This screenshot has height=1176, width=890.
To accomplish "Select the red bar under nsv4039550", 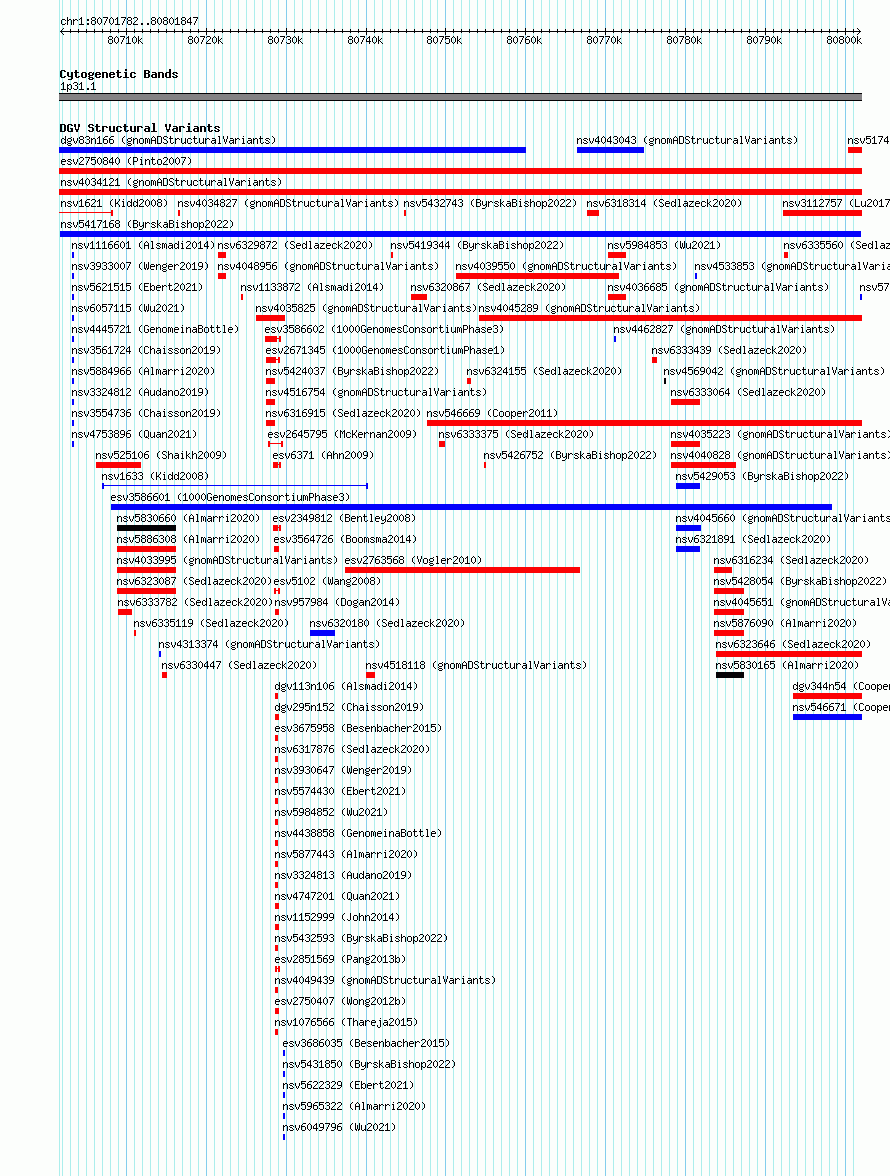I will [537, 276].
